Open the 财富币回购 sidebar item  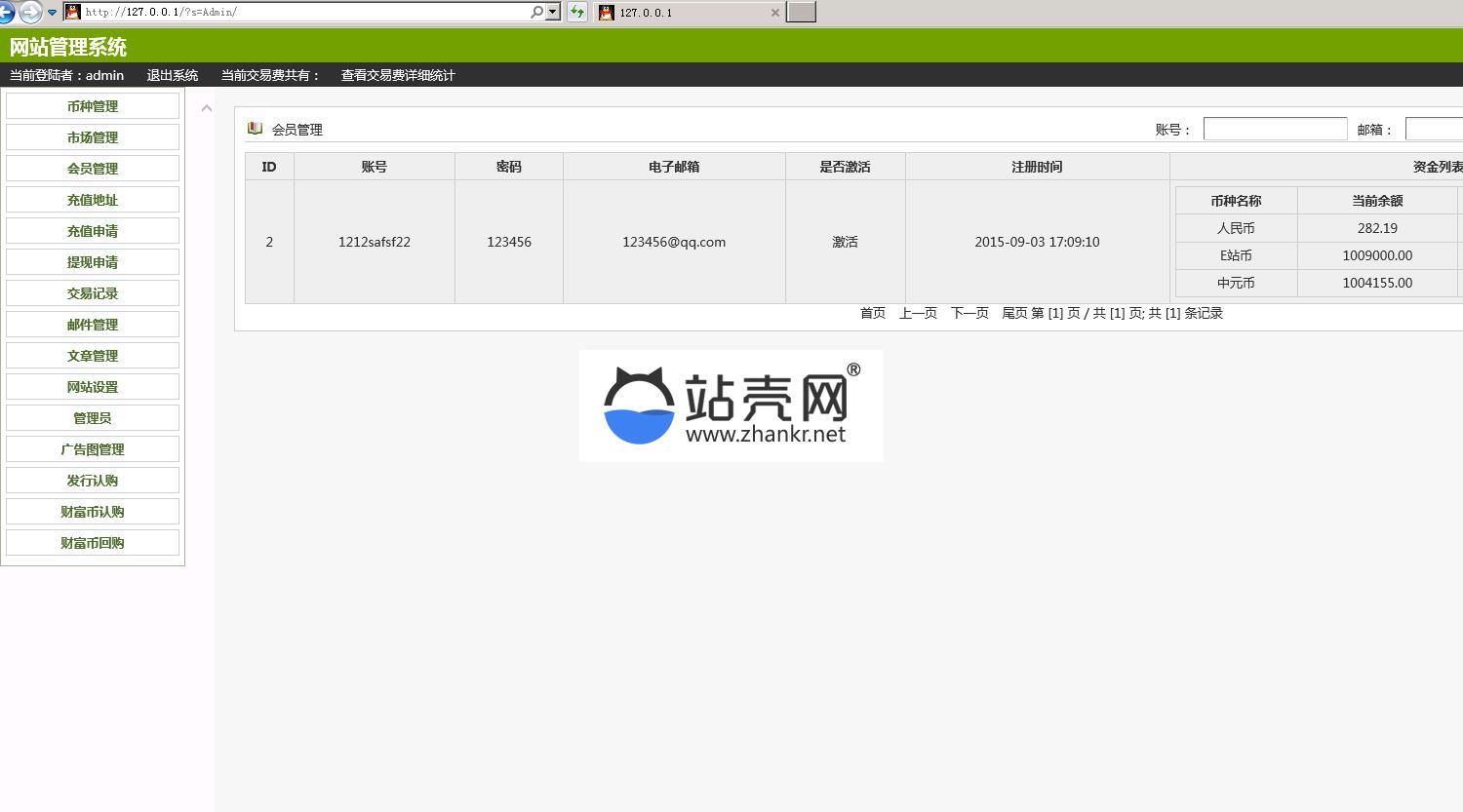click(93, 543)
